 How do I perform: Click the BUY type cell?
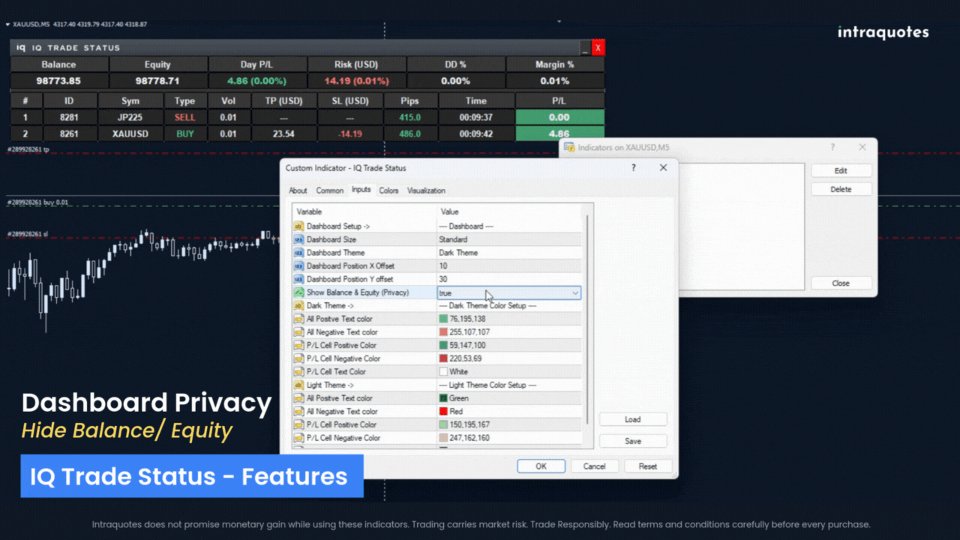coord(185,133)
